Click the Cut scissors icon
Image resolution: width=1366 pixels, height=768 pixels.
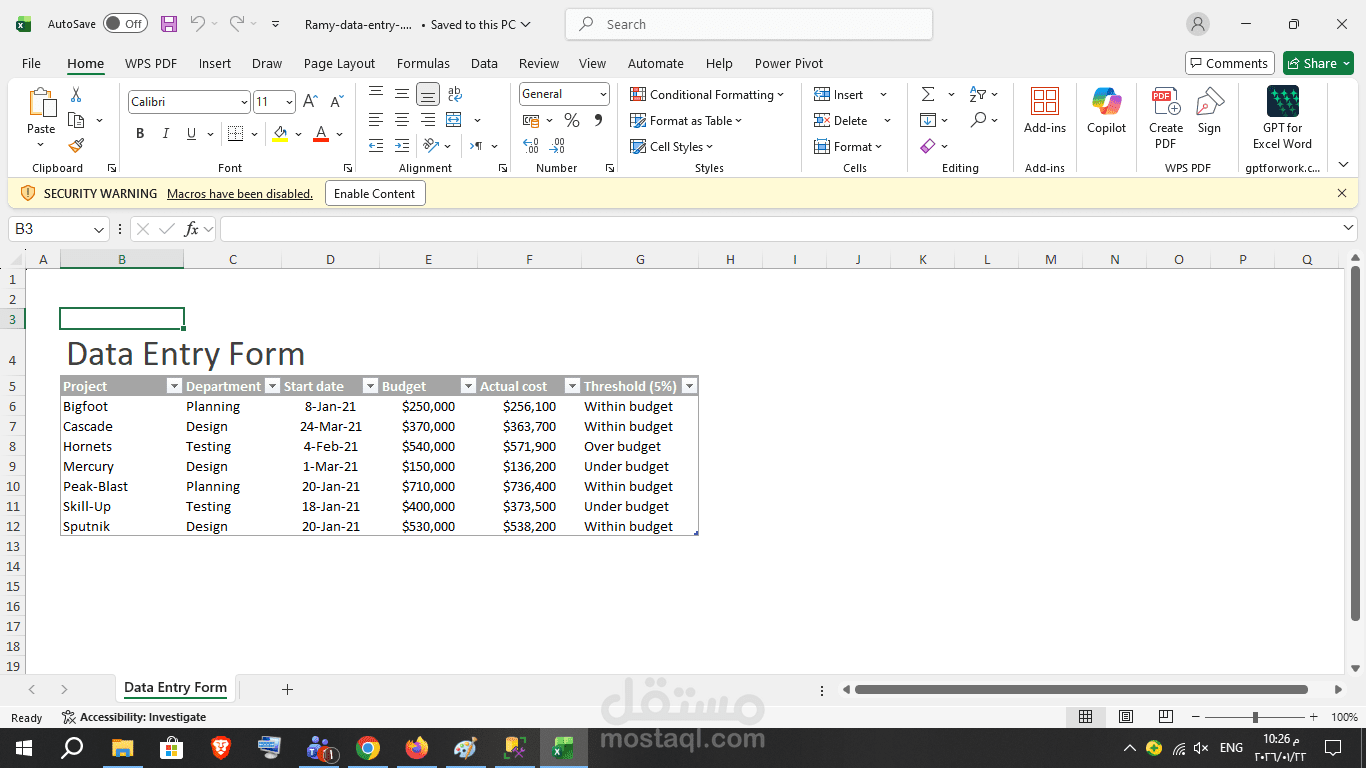76,95
